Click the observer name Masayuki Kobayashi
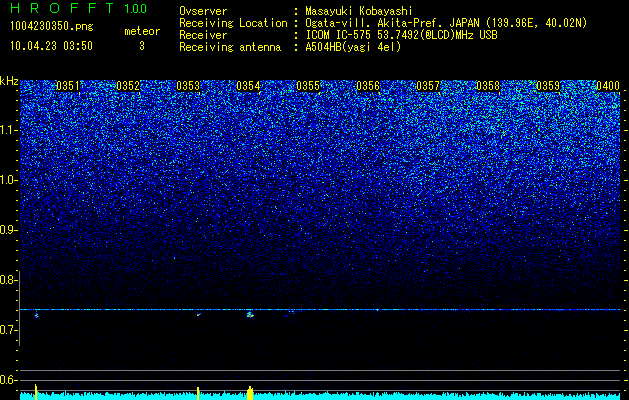629x400 pixels. (359, 11)
